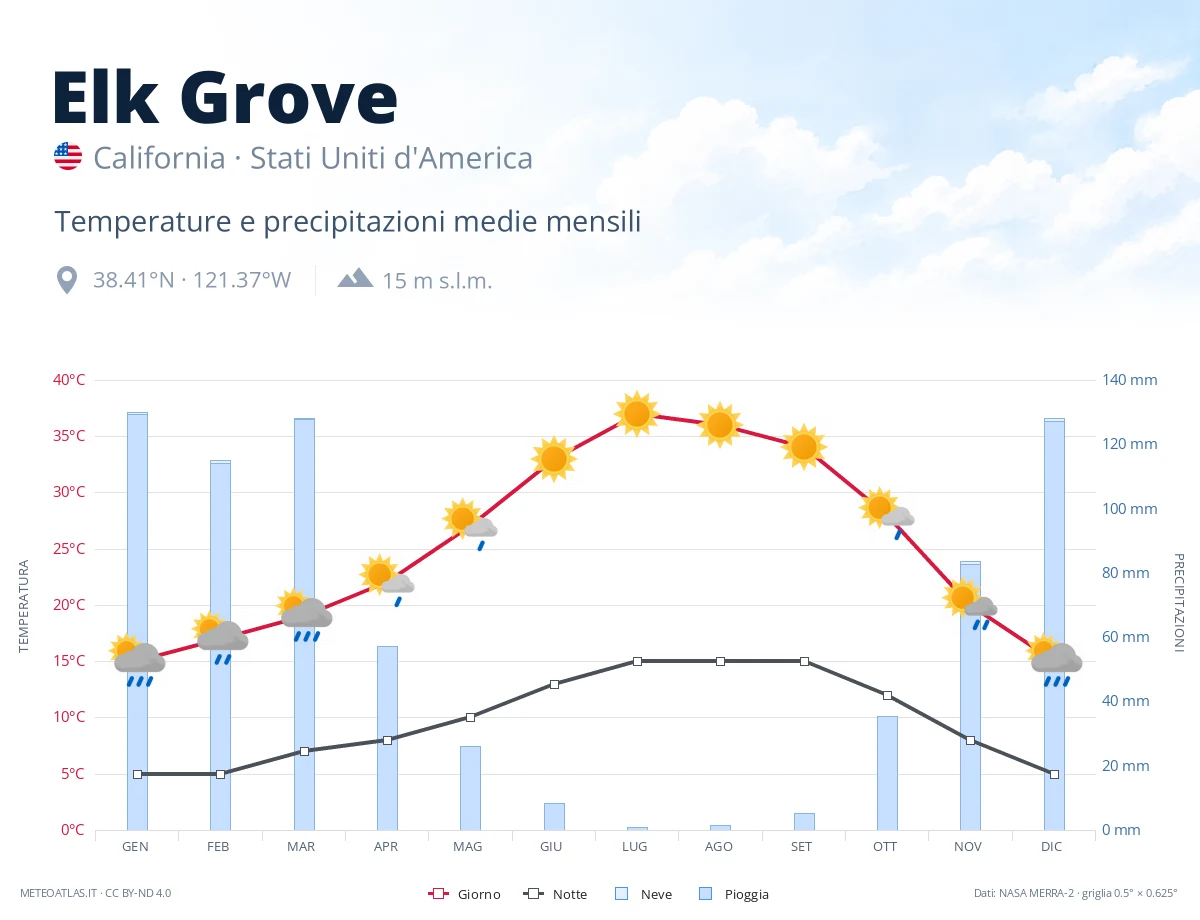Click the coordinates 38.41°N · 121.37°W
The width and height of the screenshot is (1200, 920).
click(192, 280)
